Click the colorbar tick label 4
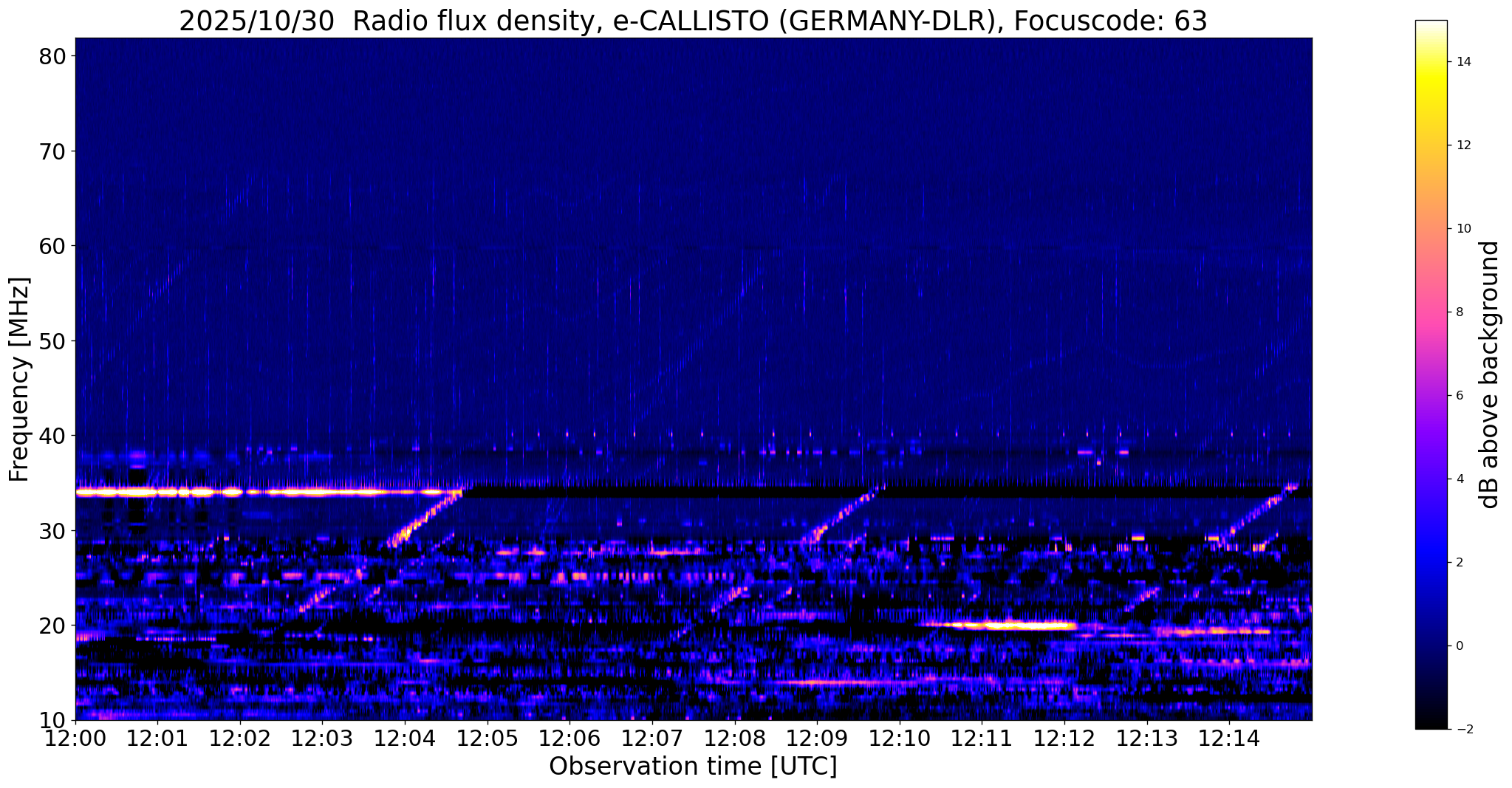The image size is (1512, 788). (x=1460, y=479)
